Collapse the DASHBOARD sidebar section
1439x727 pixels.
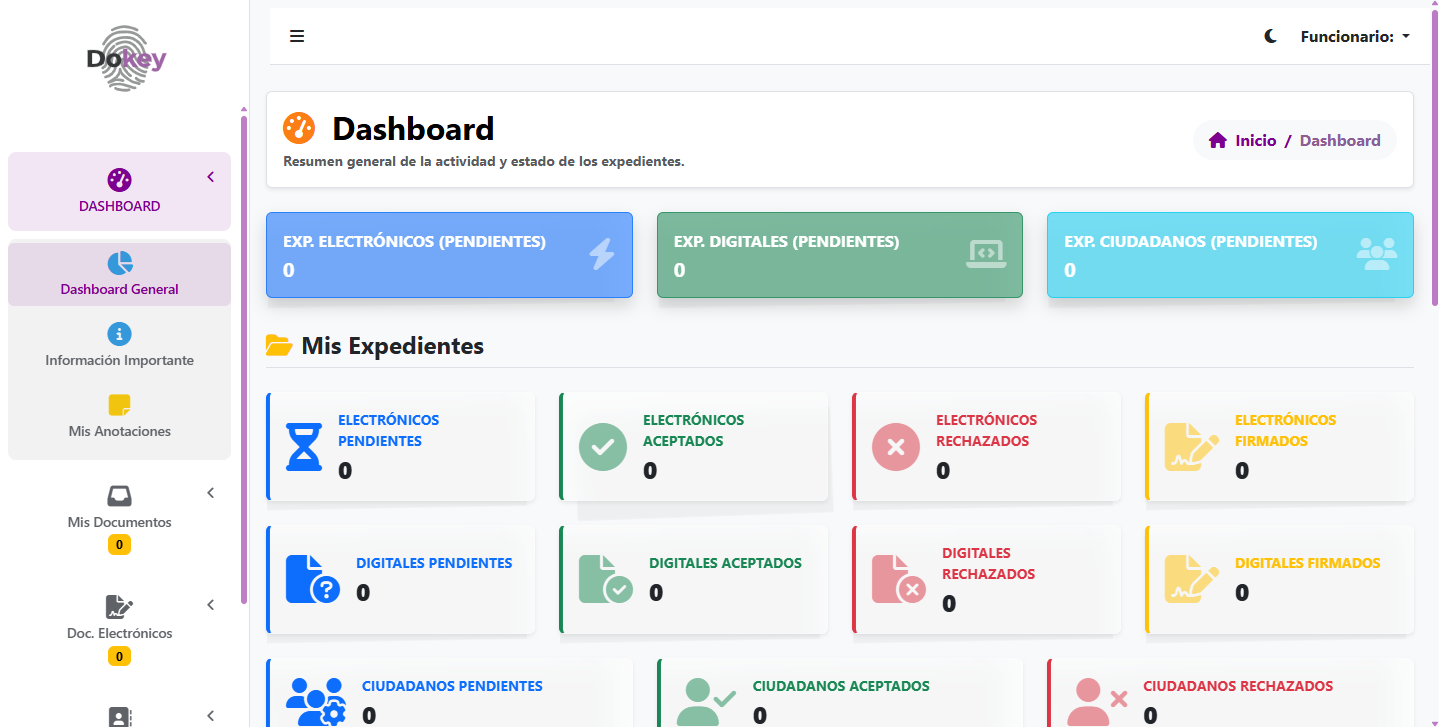pyautogui.click(x=210, y=176)
